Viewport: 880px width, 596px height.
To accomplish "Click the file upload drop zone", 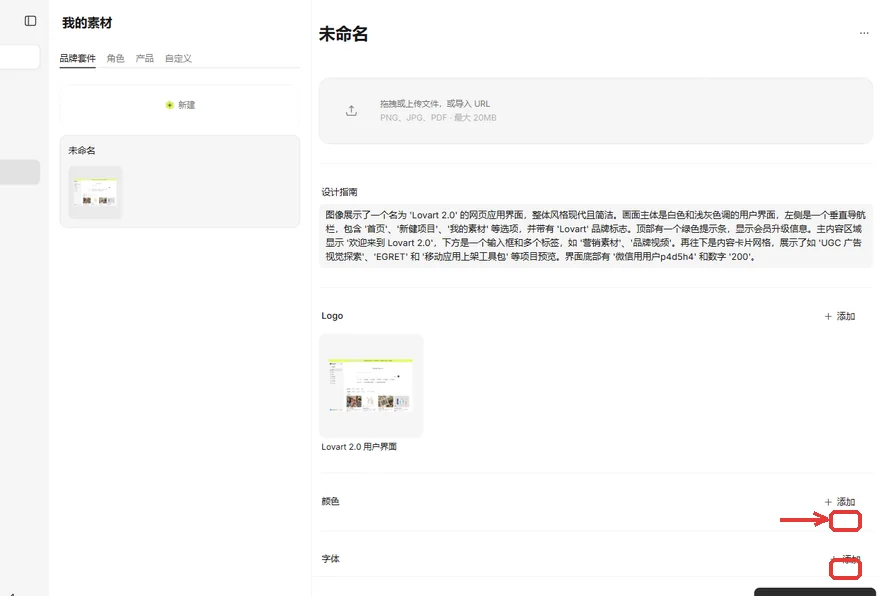I will tap(596, 111).
